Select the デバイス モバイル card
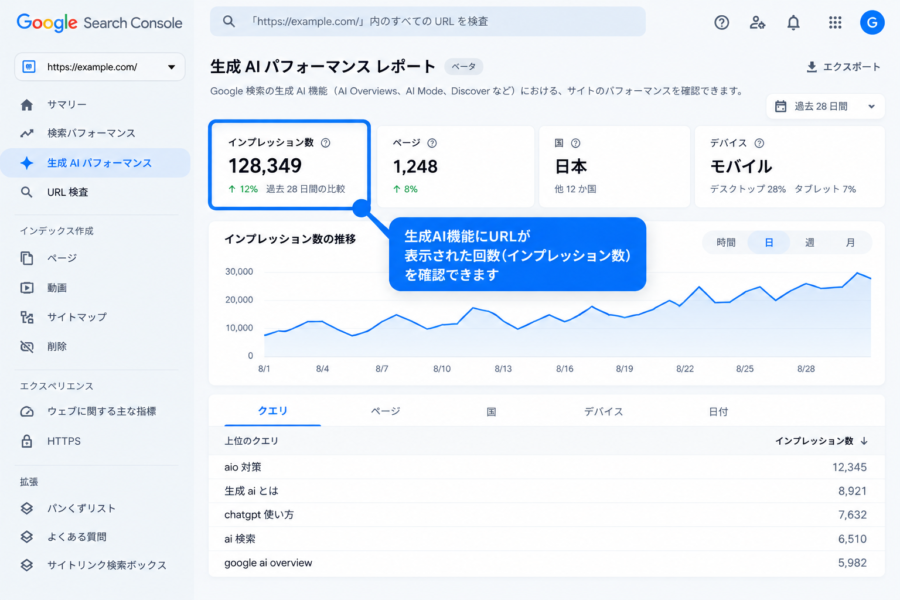This screenshot has width=900, height=600. coord(789,167)
